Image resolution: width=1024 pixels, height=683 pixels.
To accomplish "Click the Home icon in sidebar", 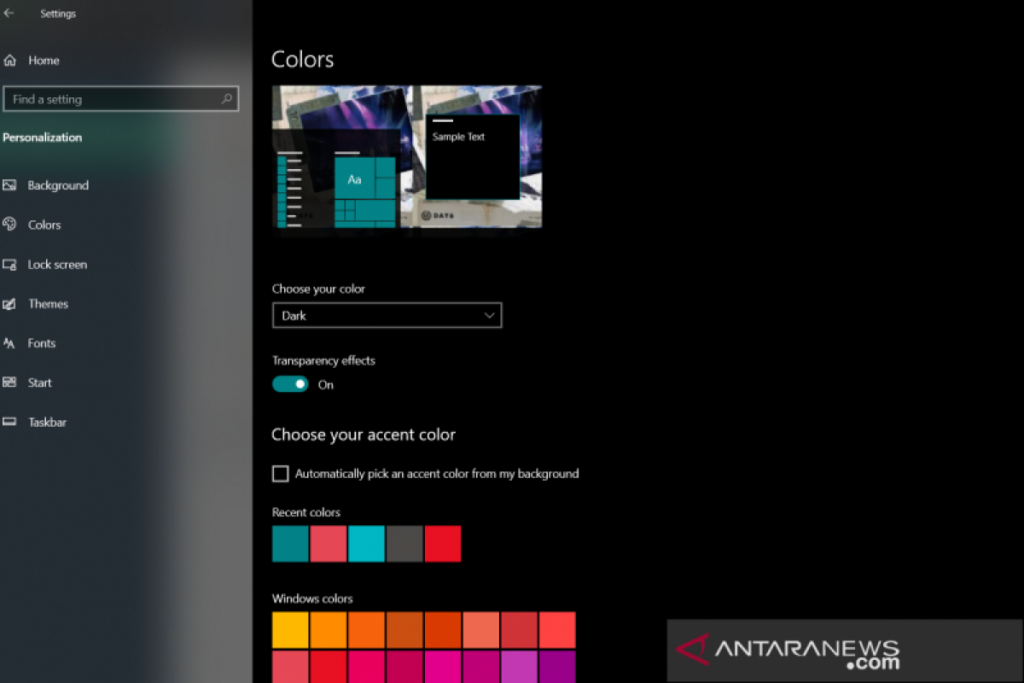I will tap(10, 61).
